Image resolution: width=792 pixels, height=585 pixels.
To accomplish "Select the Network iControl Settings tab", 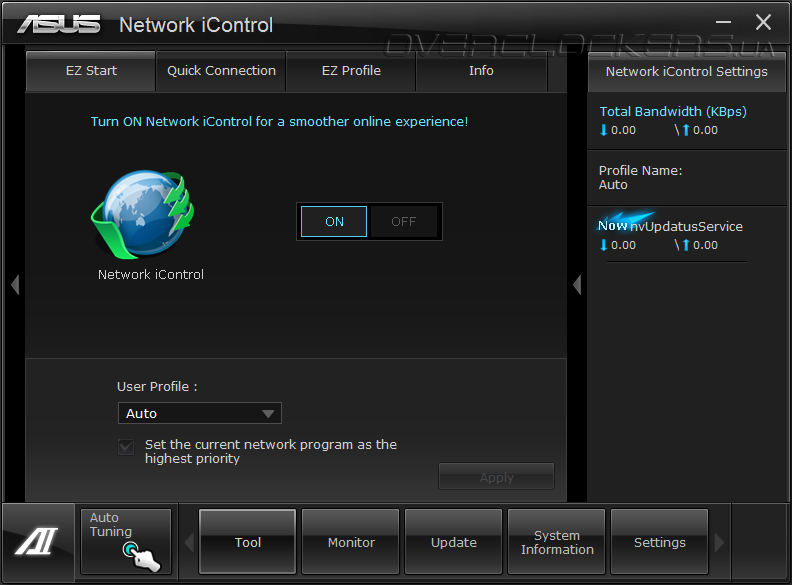I will coord(686,72).
